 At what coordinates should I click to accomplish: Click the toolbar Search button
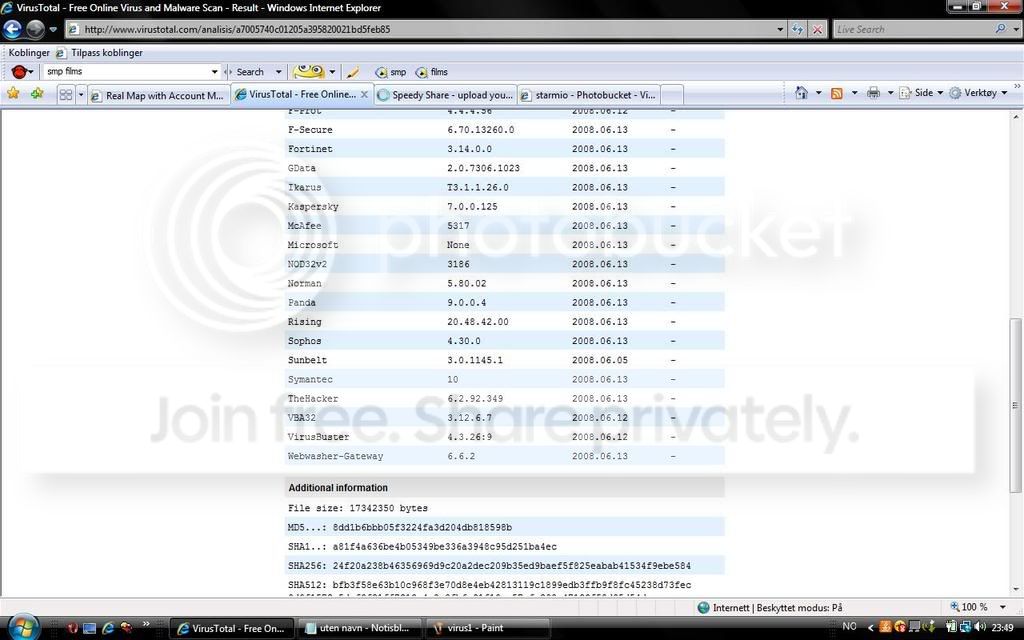coord(249,72)
